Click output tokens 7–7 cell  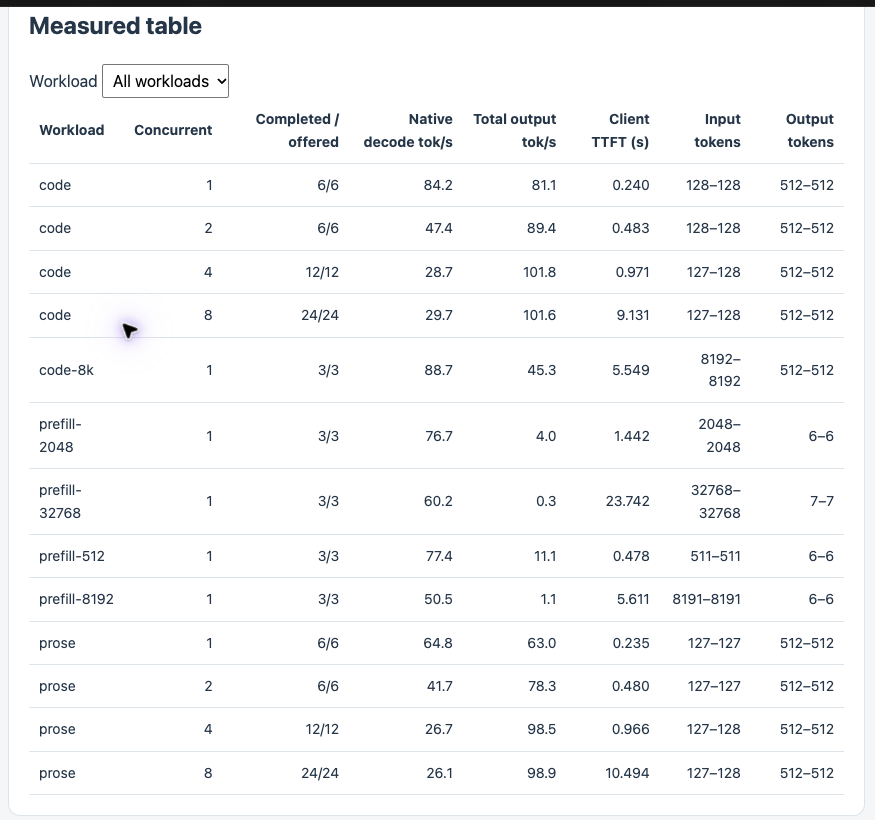click(822, 501)
